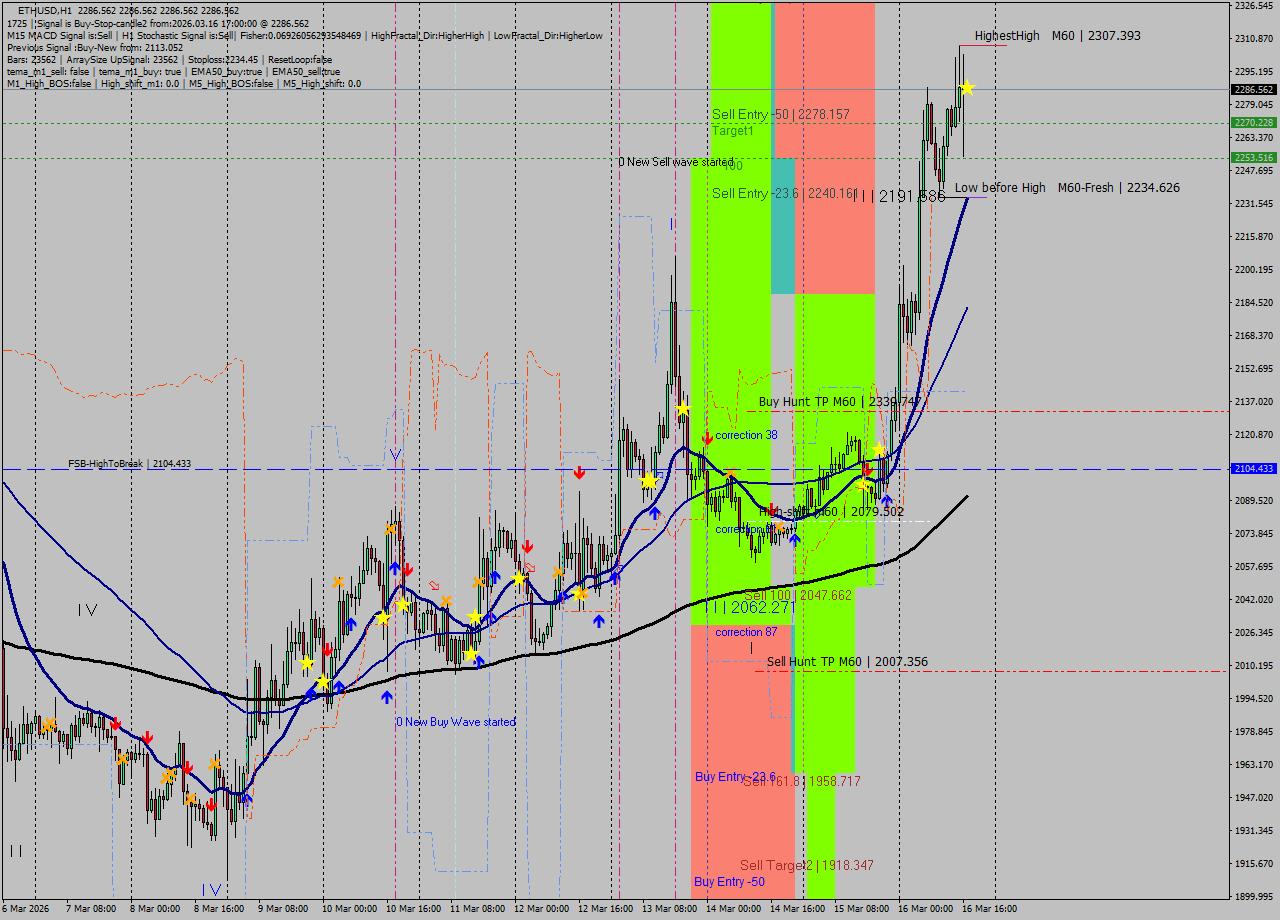
Task: Click blue up arrow above New Buy Wave text
Action: point(386,697)
